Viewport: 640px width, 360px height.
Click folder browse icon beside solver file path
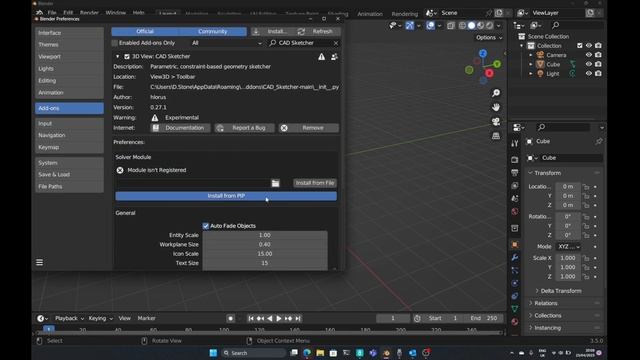tap(276, 183)
